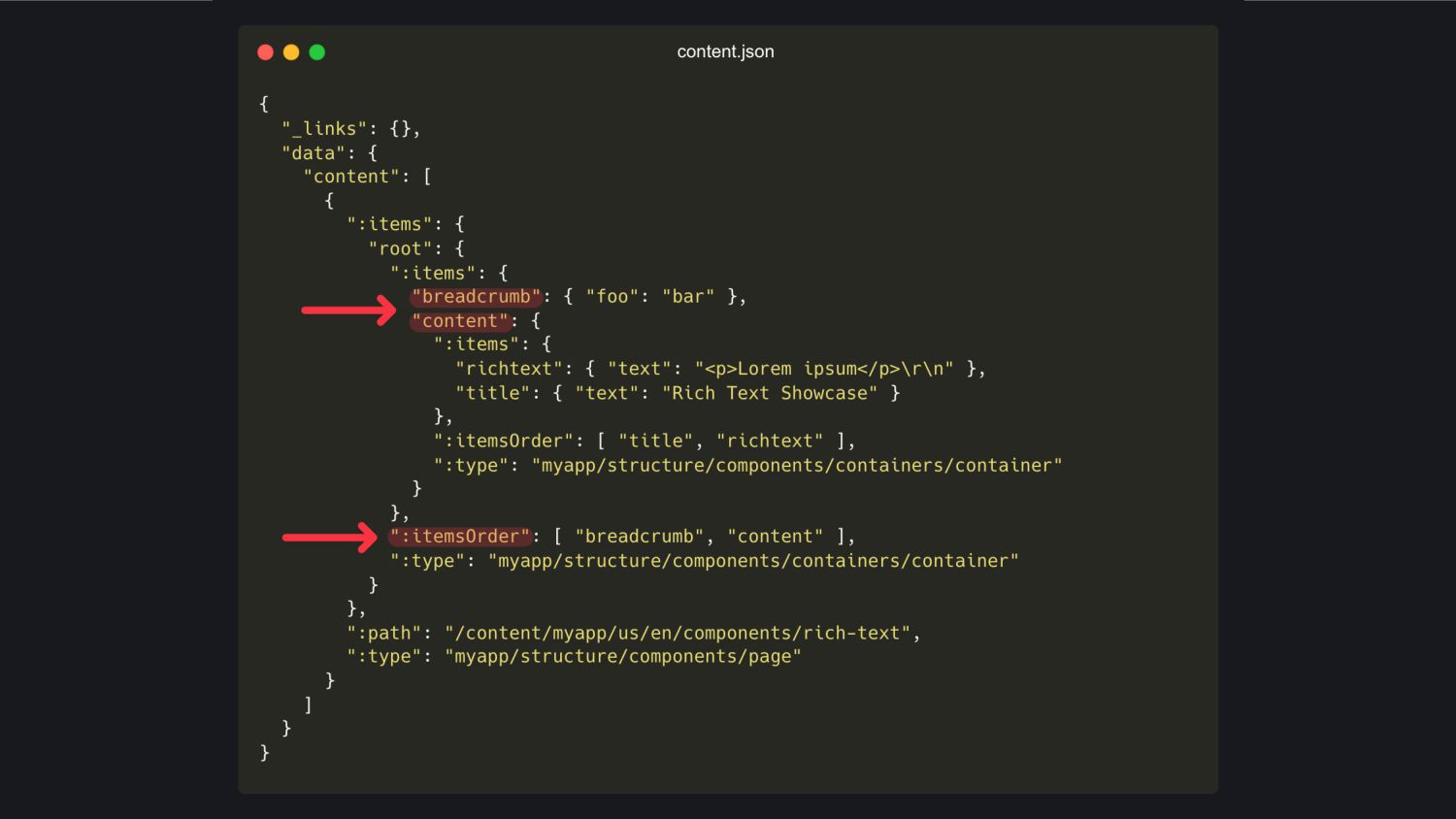
Task: Click the ":itemsOrder" key listing title, richtext
Action: pos(504,441)
